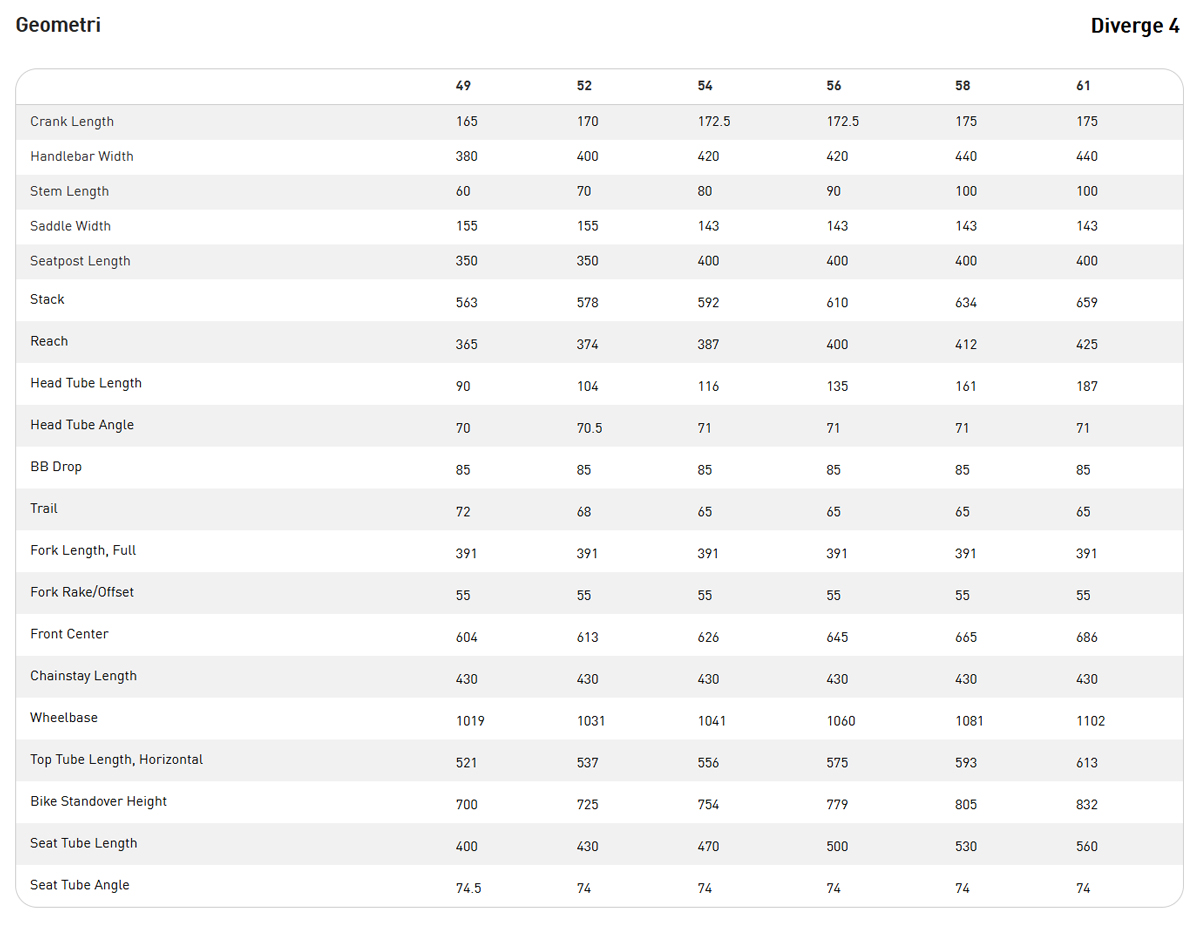Image resolution: width=1200 pixels, height=936 pixels.
Task: Click the standover height value 832
Action: coord(1087,805)
